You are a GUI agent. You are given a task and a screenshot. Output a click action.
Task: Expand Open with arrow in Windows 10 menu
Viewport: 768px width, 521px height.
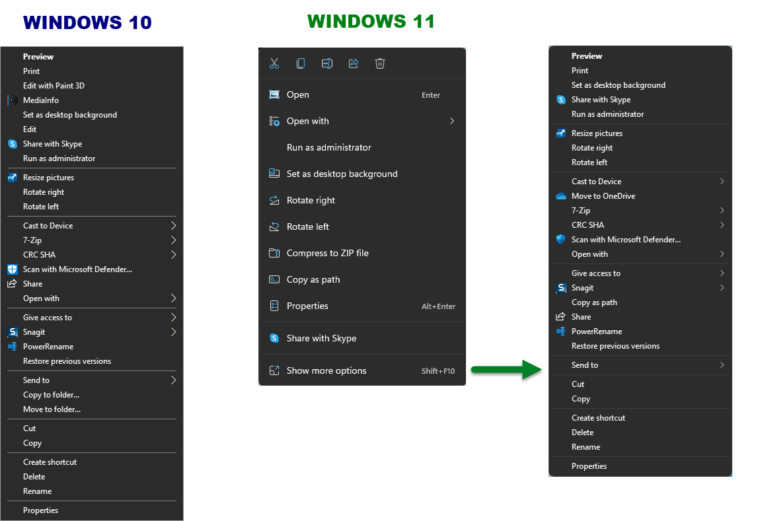tap(173, 298)
